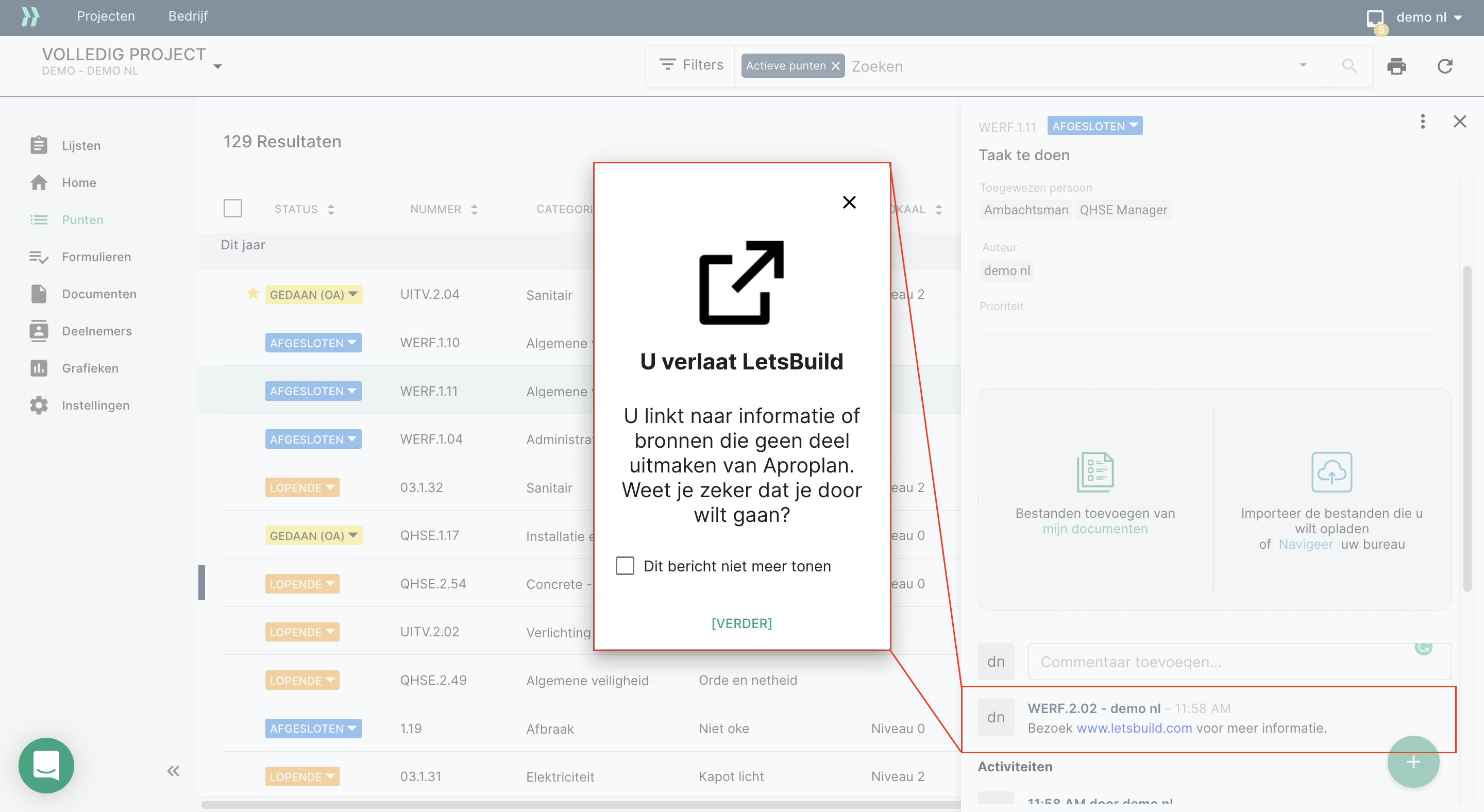This screenshot has width=1484, height=812.
Task: Sort by the NUMMER column
Action: coord(444,210)
